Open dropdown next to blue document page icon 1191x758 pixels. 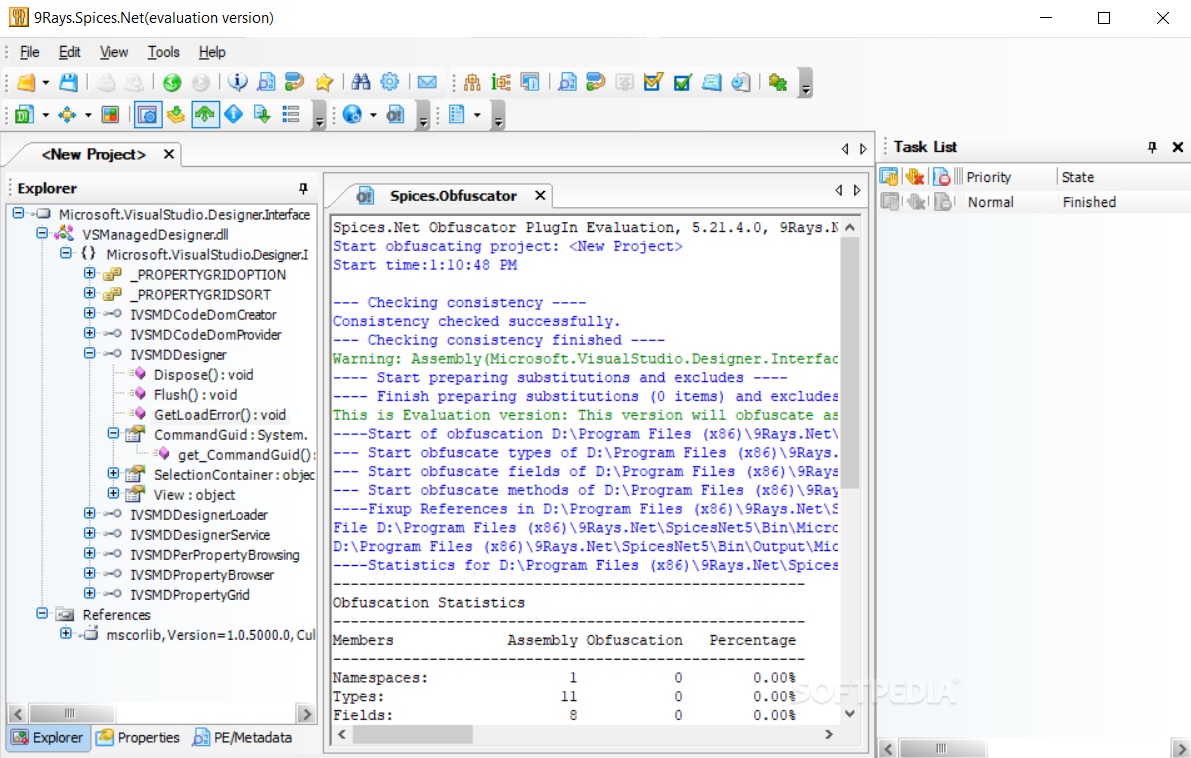477,115
